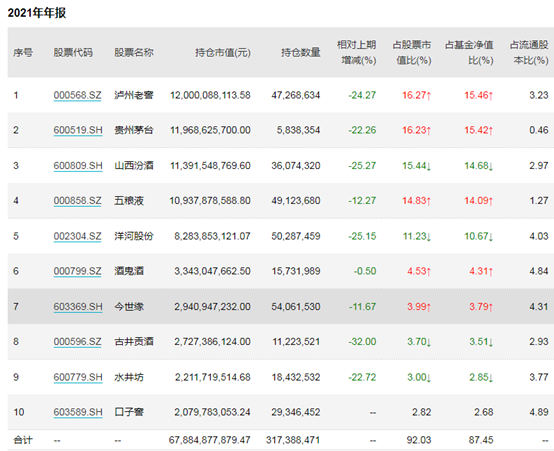Open stock code 603589.SH link
This screenshot has width=554, height=451.
(78, 412)
